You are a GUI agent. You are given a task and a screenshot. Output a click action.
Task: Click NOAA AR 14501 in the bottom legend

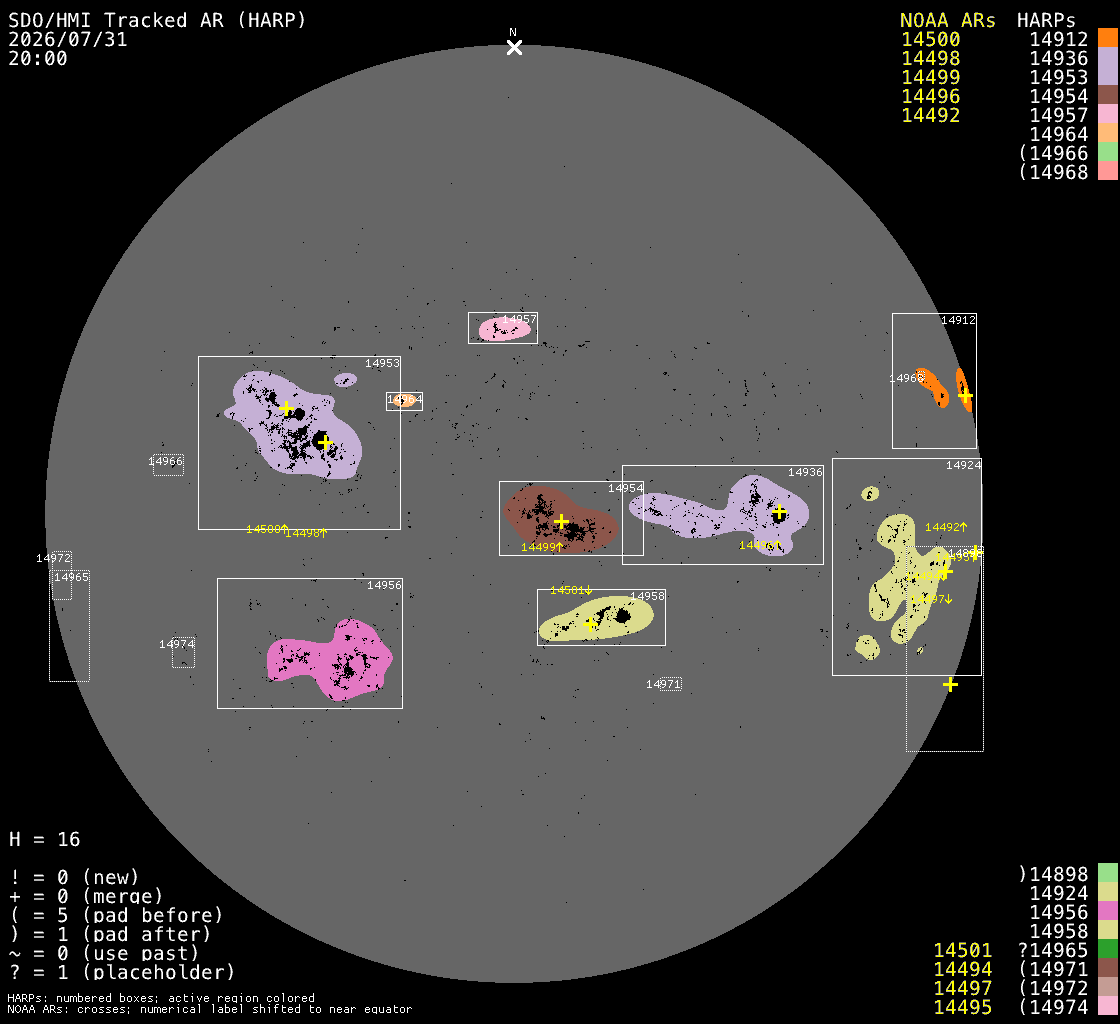coord(963,950)
